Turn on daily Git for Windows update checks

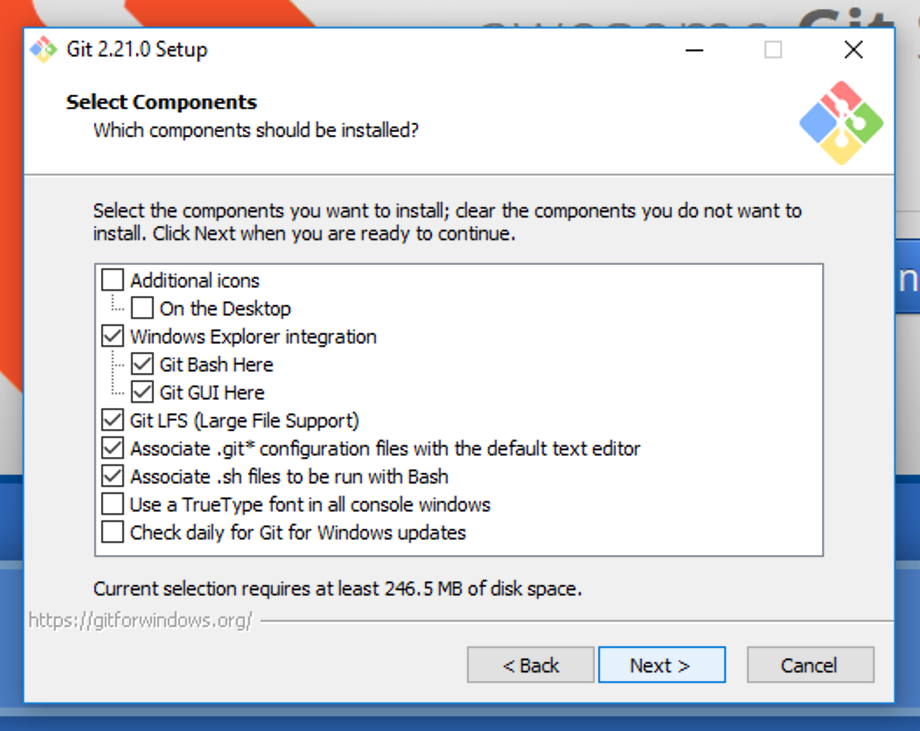click(x=113, y=532)
